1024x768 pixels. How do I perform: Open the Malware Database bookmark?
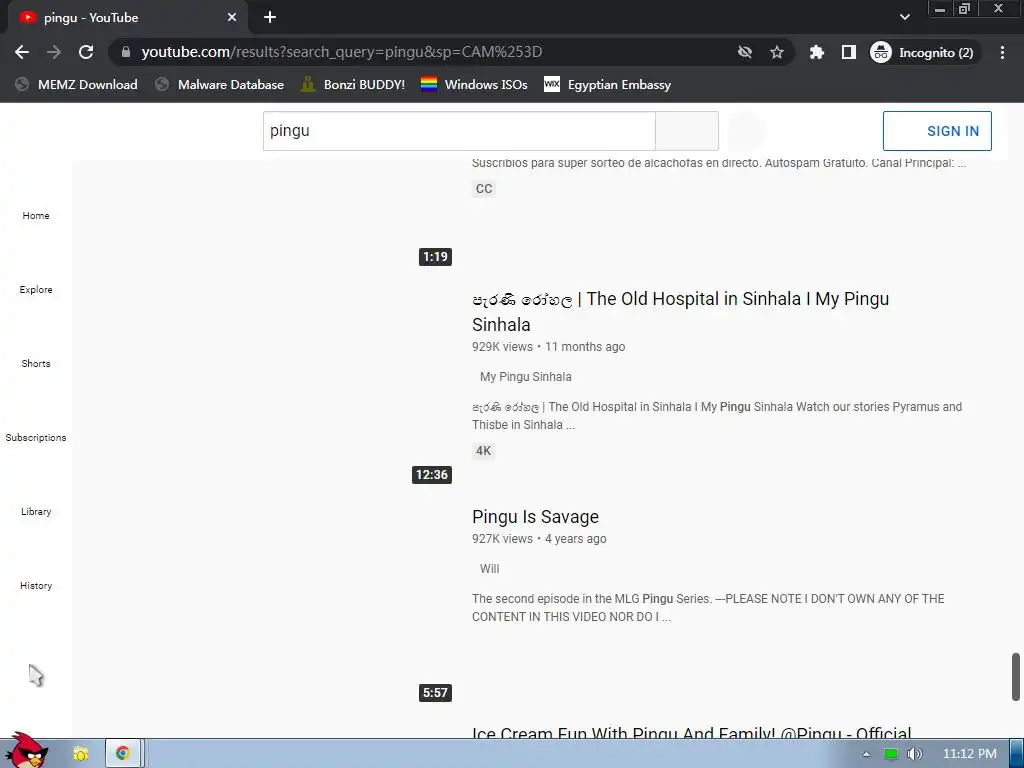tap(220, 85)
